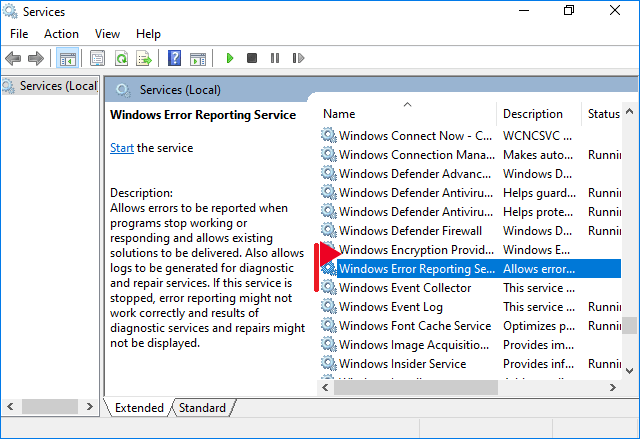Click the Stop Service square icon
This screenshot has width=640, height=439.
pos(252,58)
